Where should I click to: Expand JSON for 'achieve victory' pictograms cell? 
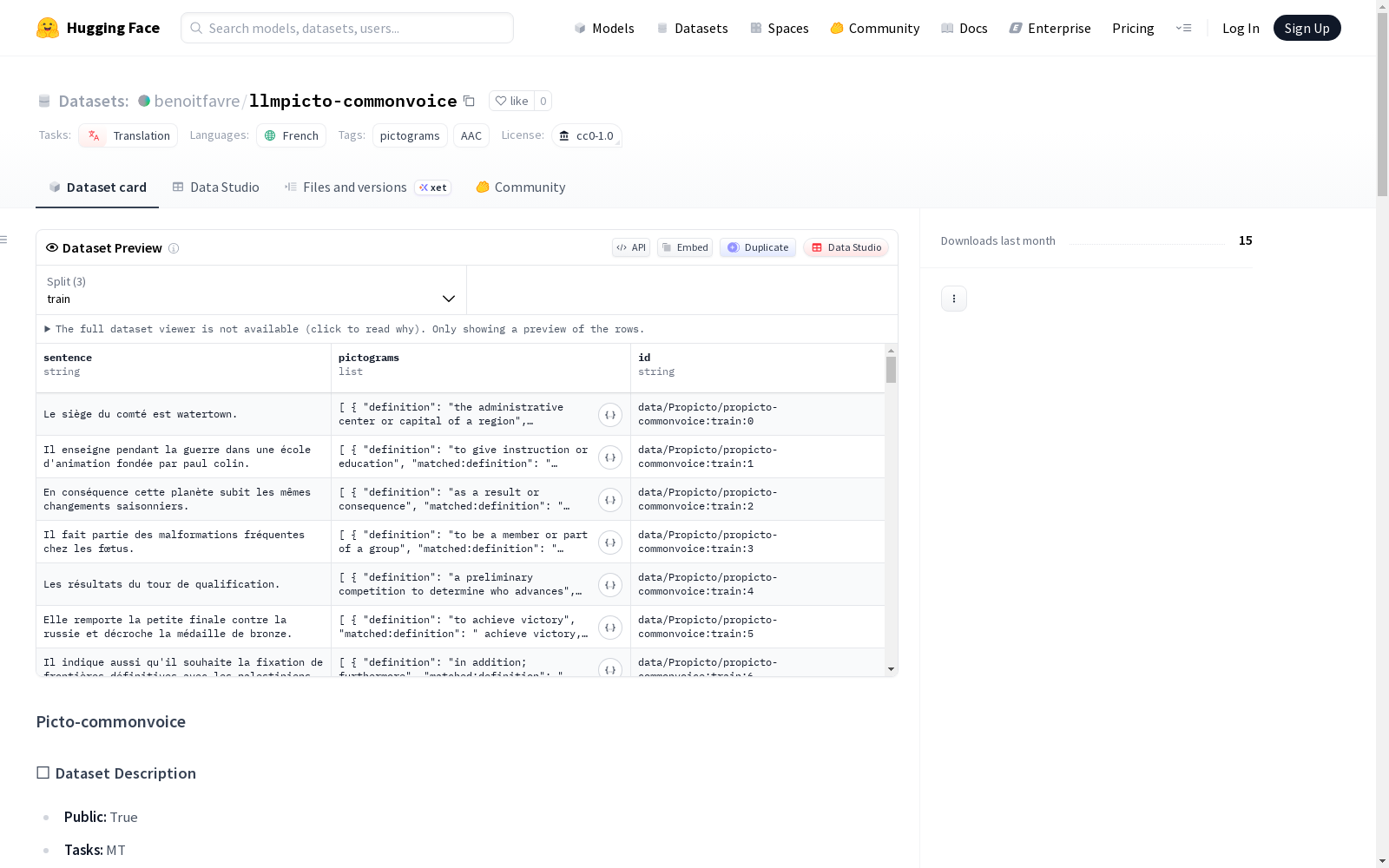tap(610, 628)
